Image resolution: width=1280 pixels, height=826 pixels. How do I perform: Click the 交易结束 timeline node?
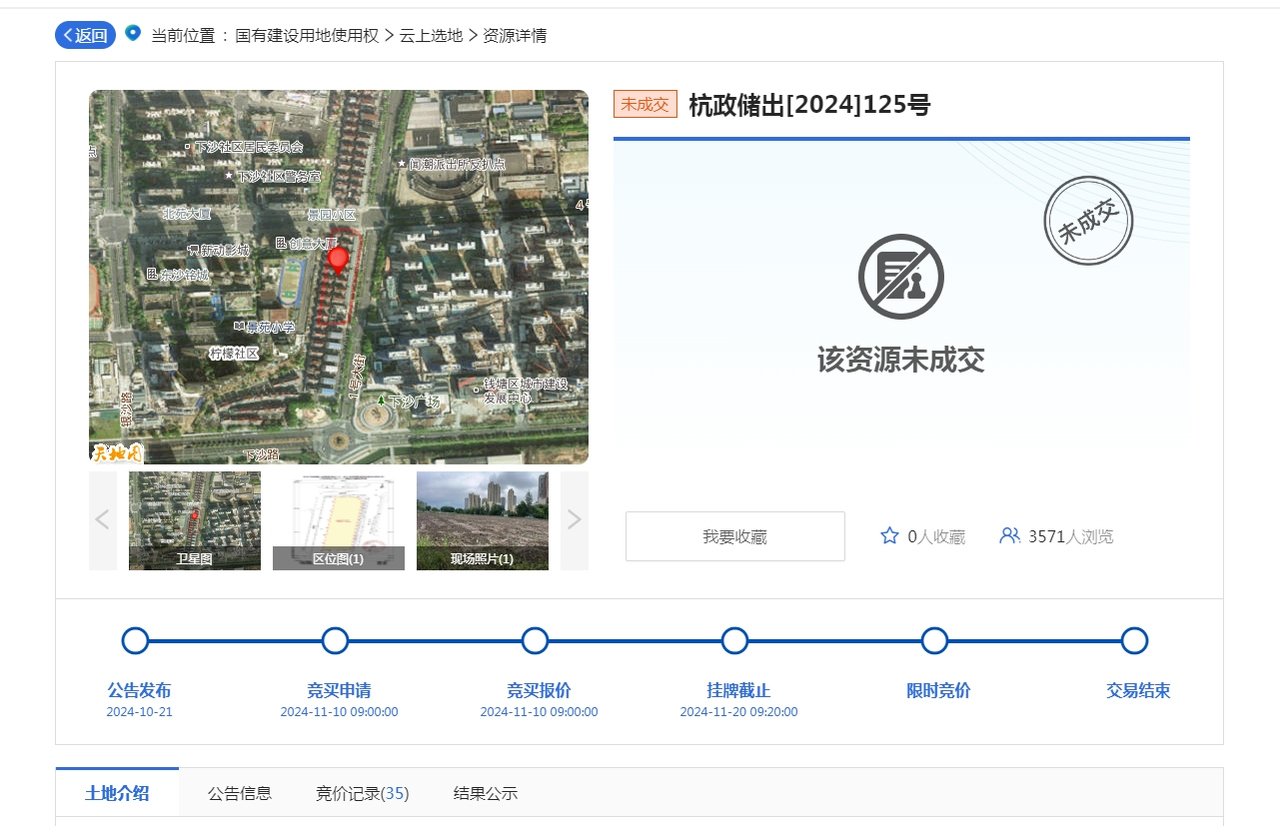pos(1134,641)
